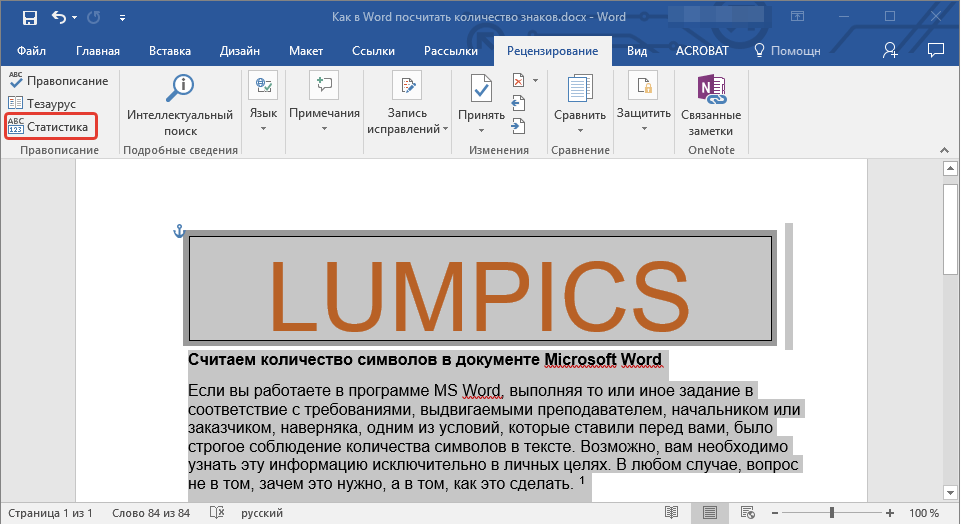Expand the Защитить protect dropdown
The image size is (961, 524).
click(x=643, y=128)
